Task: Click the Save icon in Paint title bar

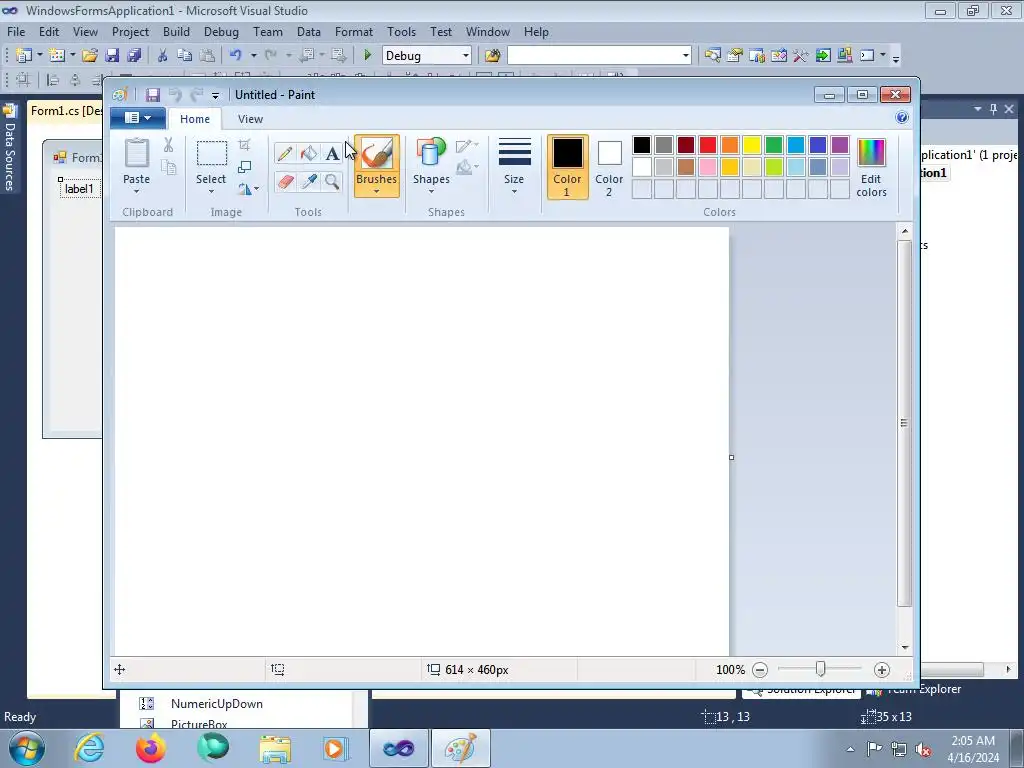Action: pyautogui.click(x=153, y=95)
